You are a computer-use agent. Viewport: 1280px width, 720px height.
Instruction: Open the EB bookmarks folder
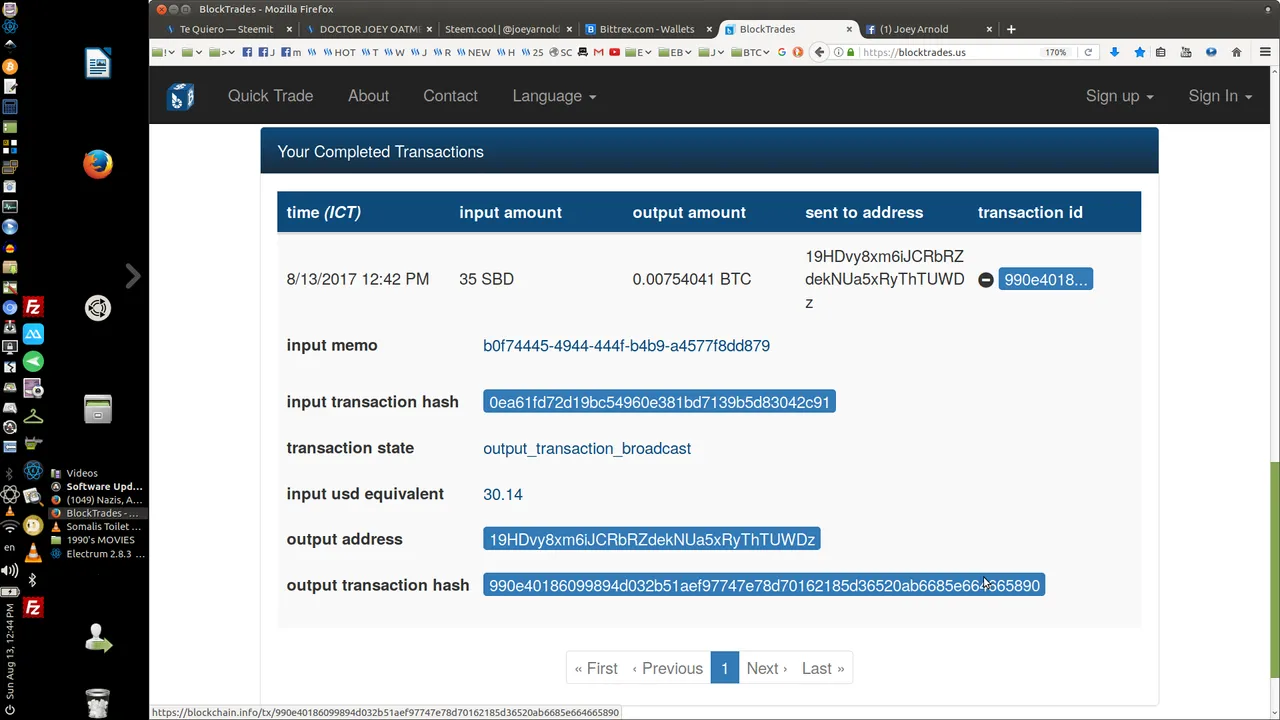coord(677,52)
